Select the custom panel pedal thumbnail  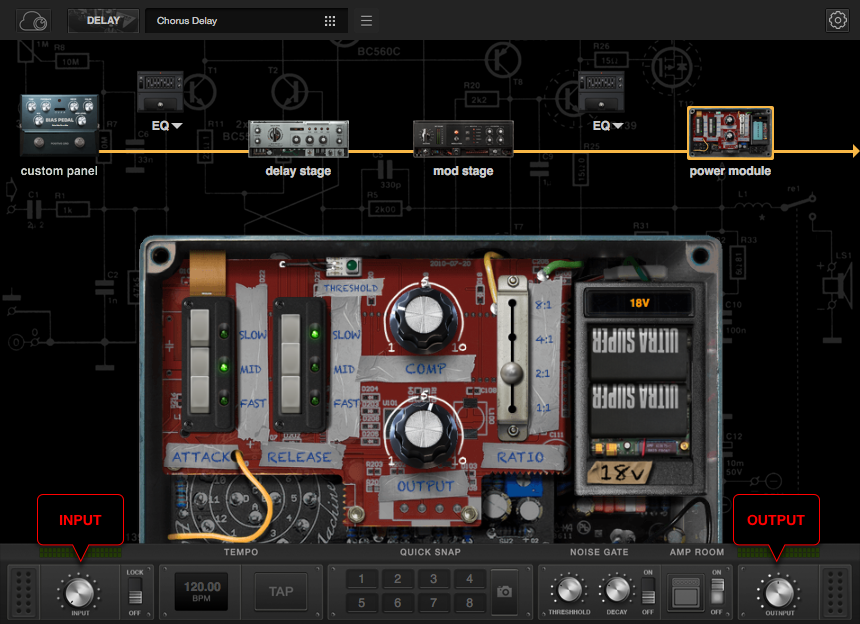pos(59,125)
